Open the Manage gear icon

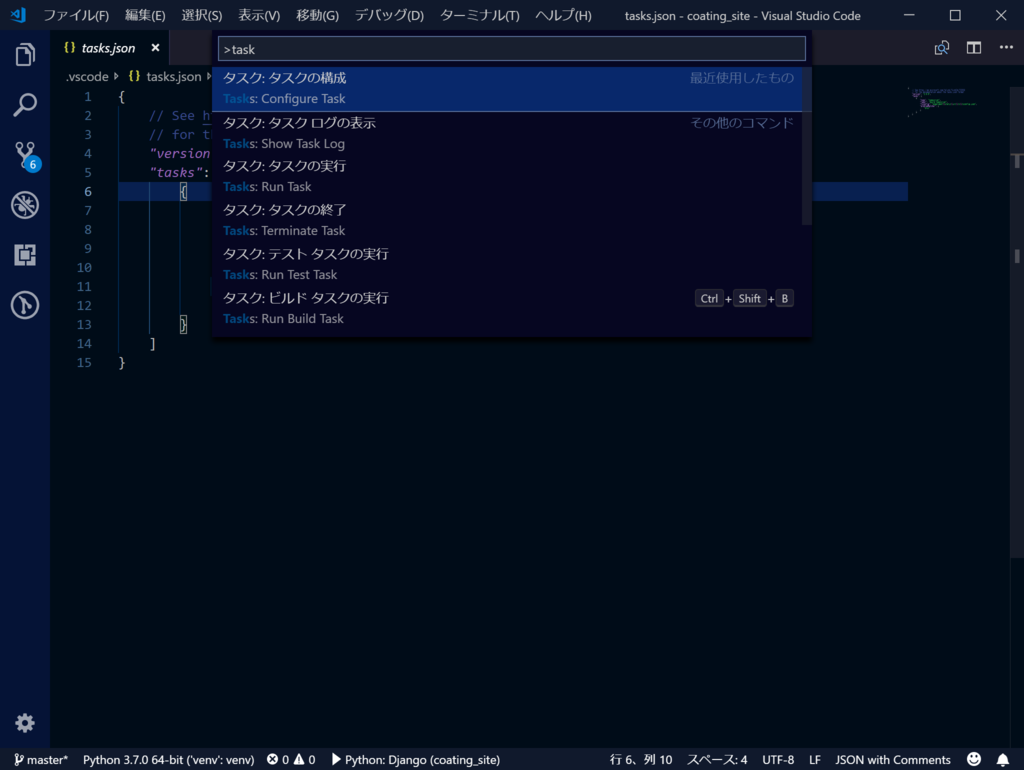point(25,723)
